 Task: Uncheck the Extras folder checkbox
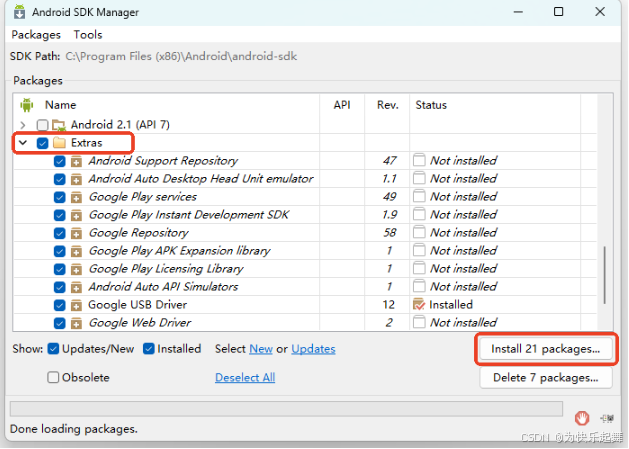(x=42, y=143)
